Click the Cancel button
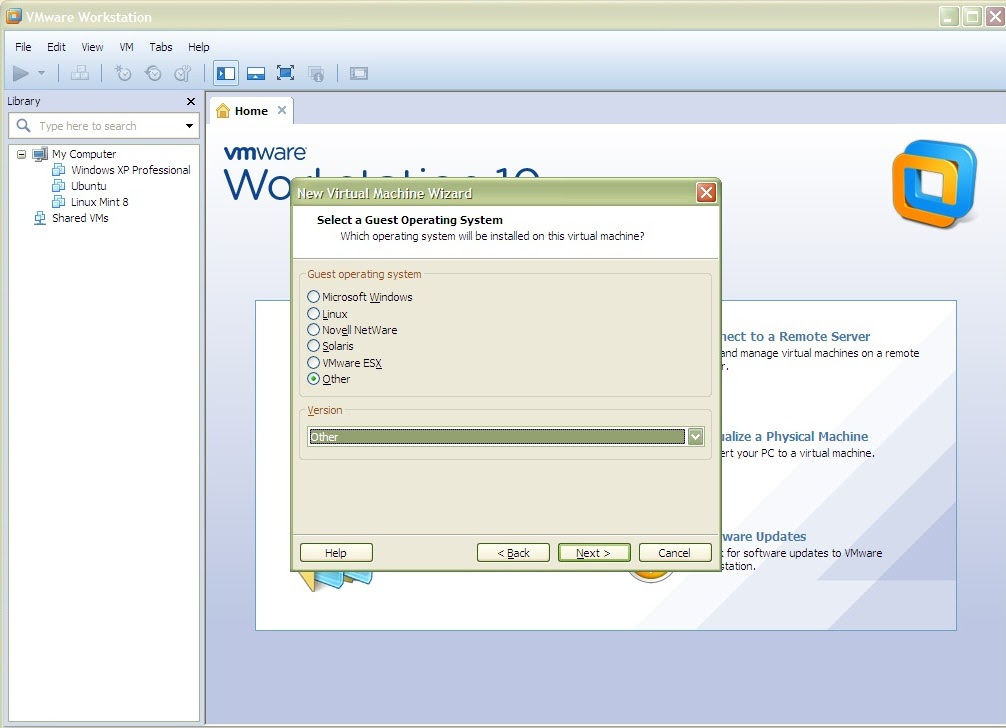This screenshot has width=1006, height=728. [x=675, y=553]
